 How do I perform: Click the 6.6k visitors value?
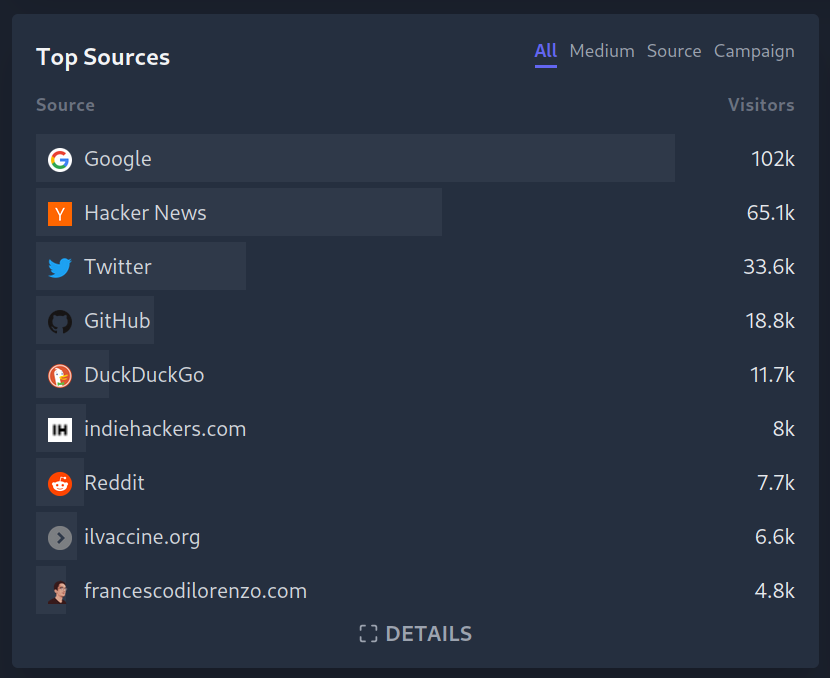coord(774,537)
